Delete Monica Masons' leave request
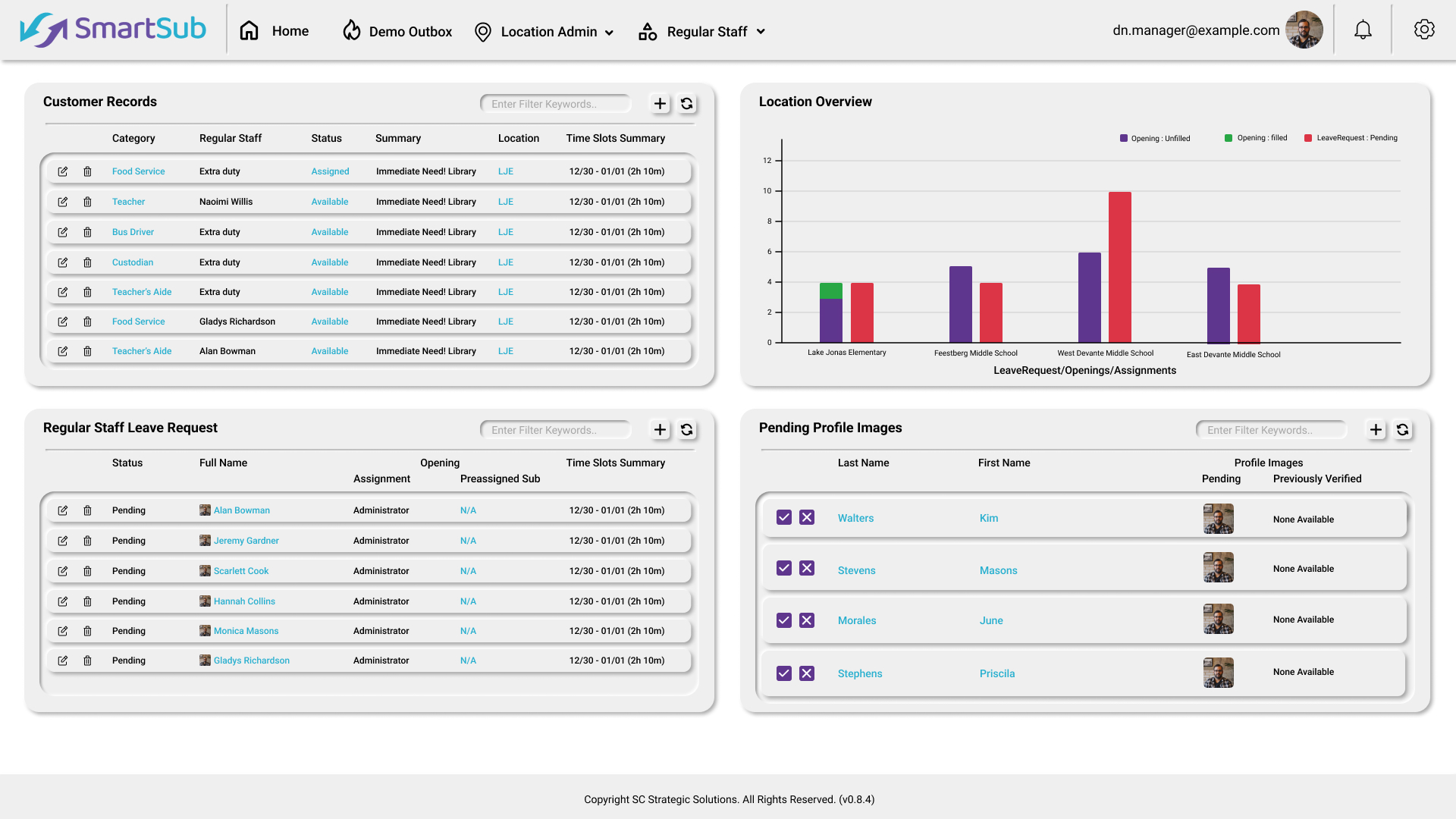Viewport: 1456px width, 819px height. point(87,631)
